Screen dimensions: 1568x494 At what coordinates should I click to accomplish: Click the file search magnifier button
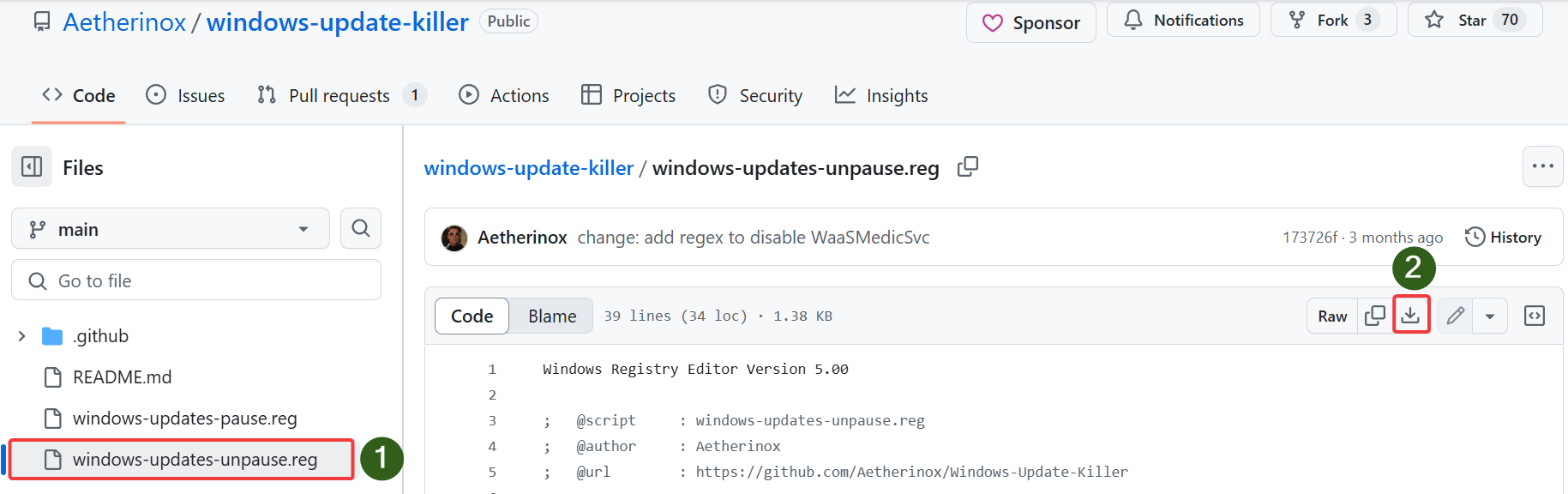coord(361,228)
